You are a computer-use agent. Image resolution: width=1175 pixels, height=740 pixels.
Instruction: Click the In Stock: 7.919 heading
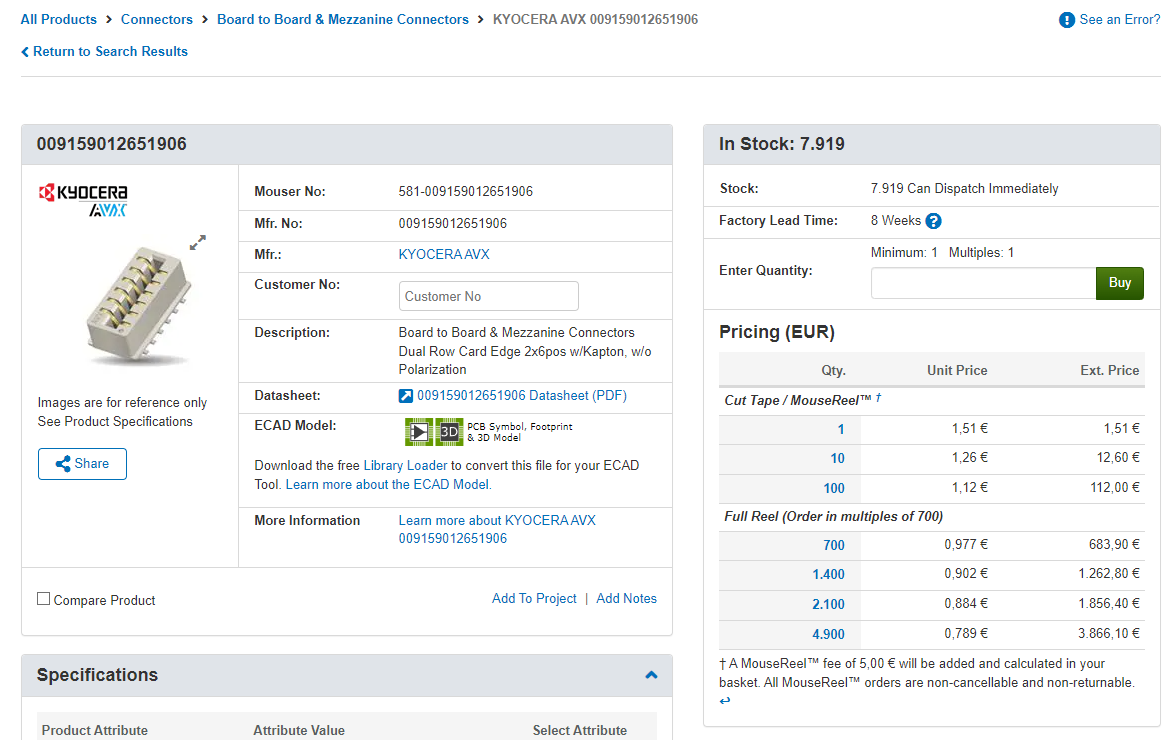click(x=782, y=144)
